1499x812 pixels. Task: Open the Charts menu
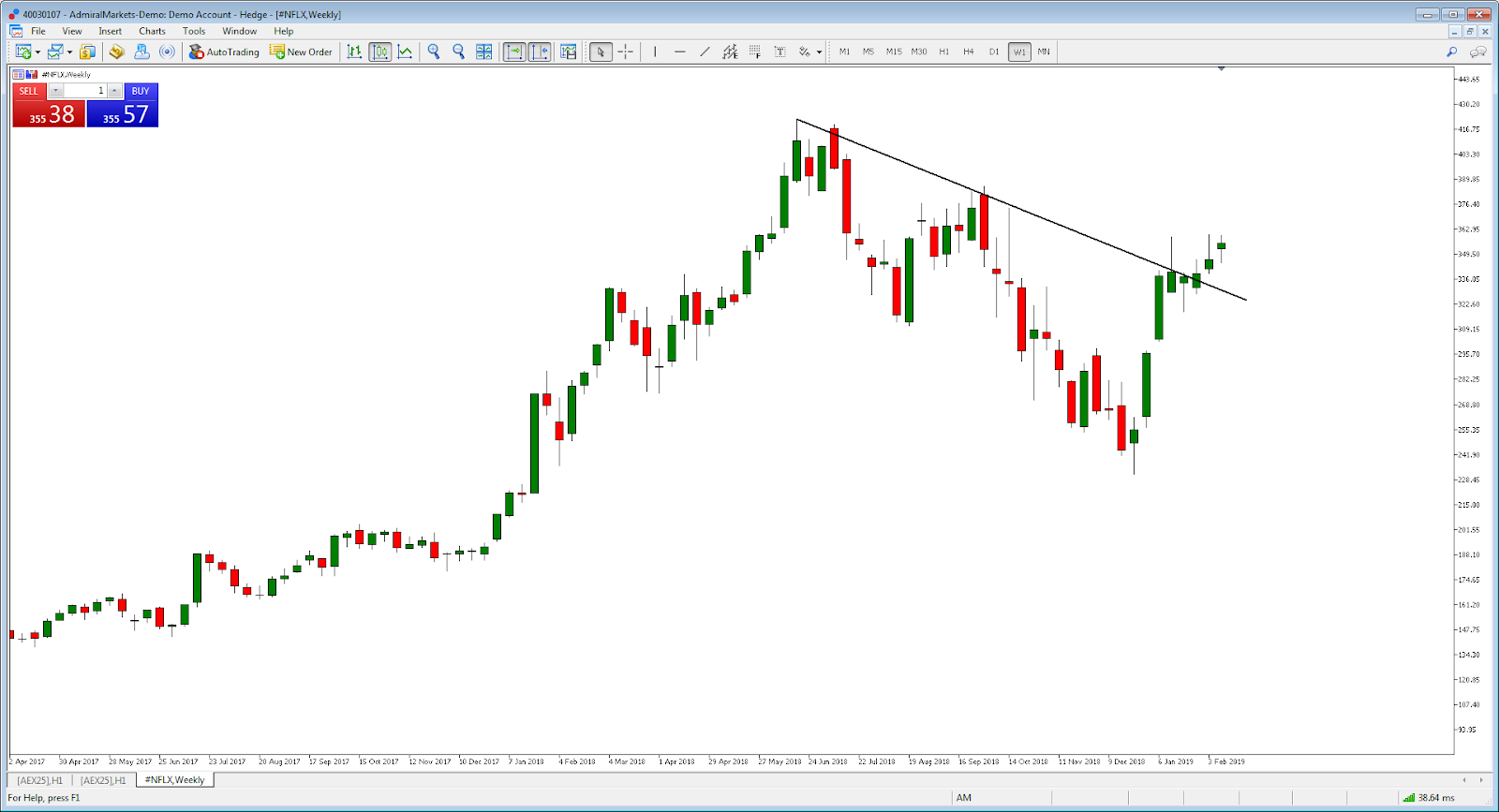(152, 31)
